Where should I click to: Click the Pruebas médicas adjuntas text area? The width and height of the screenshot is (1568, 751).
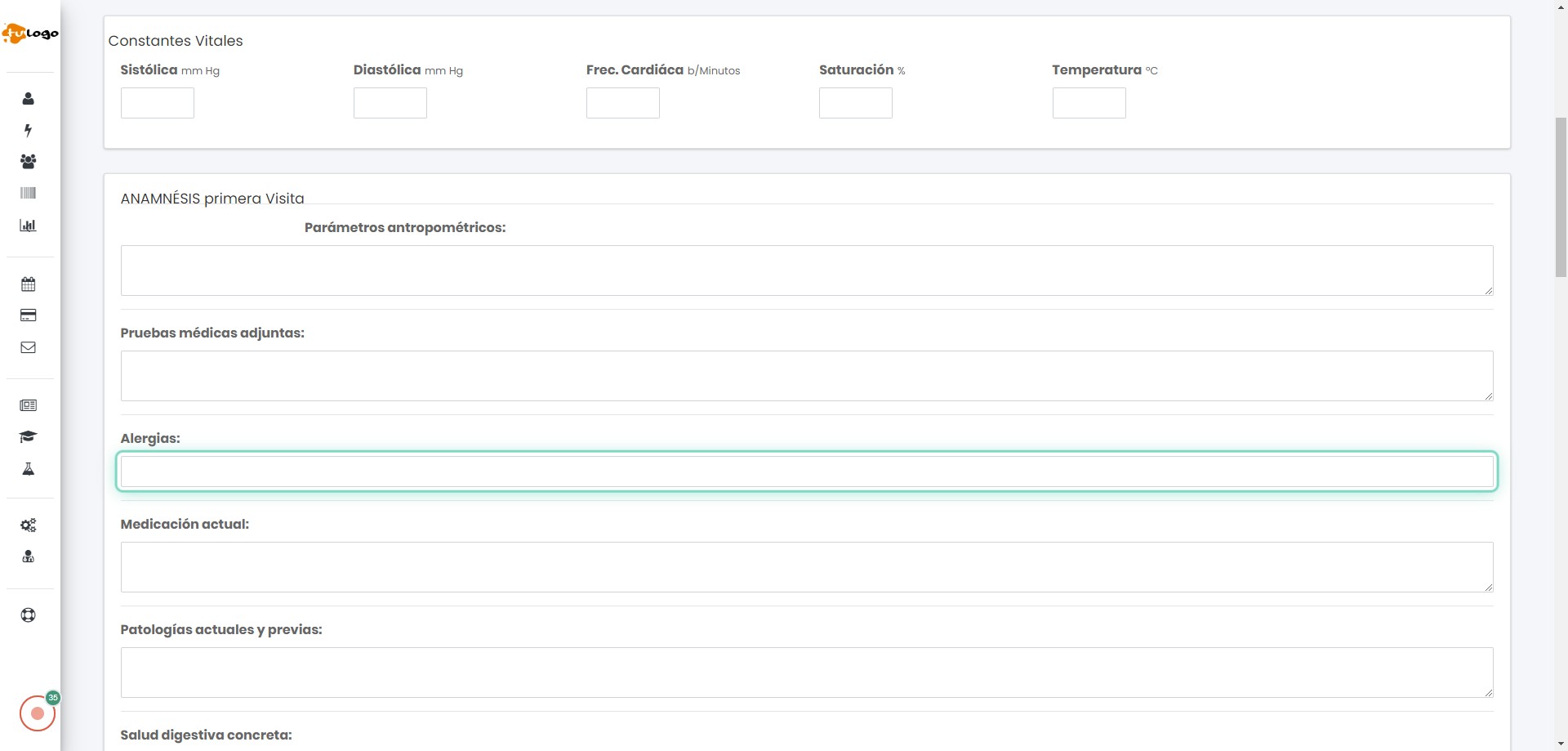(x=807, y=376)
